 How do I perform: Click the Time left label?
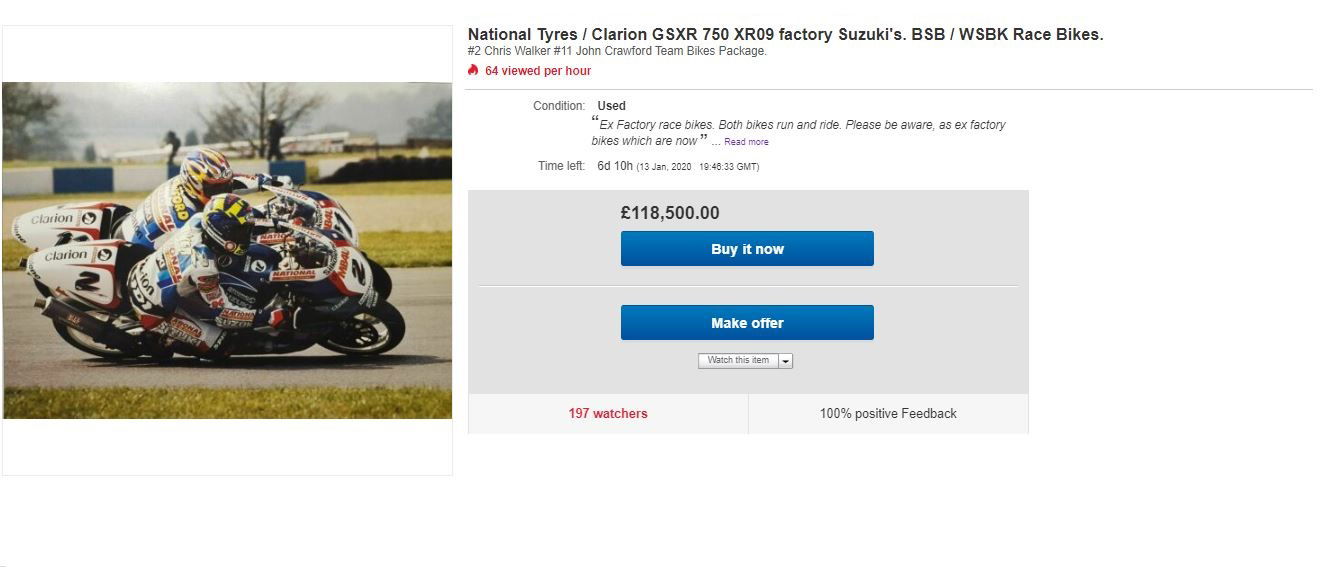(x=561, y=166)
